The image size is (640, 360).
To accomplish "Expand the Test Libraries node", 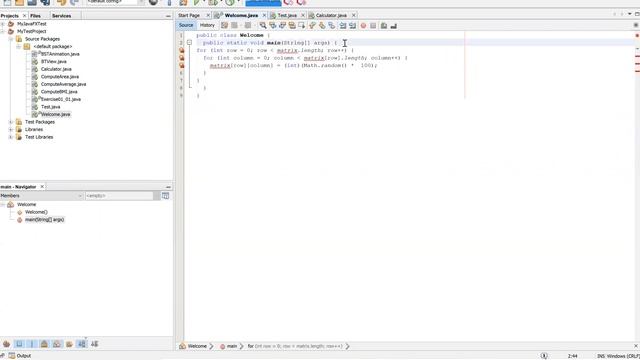I will [x=11, y=137].
